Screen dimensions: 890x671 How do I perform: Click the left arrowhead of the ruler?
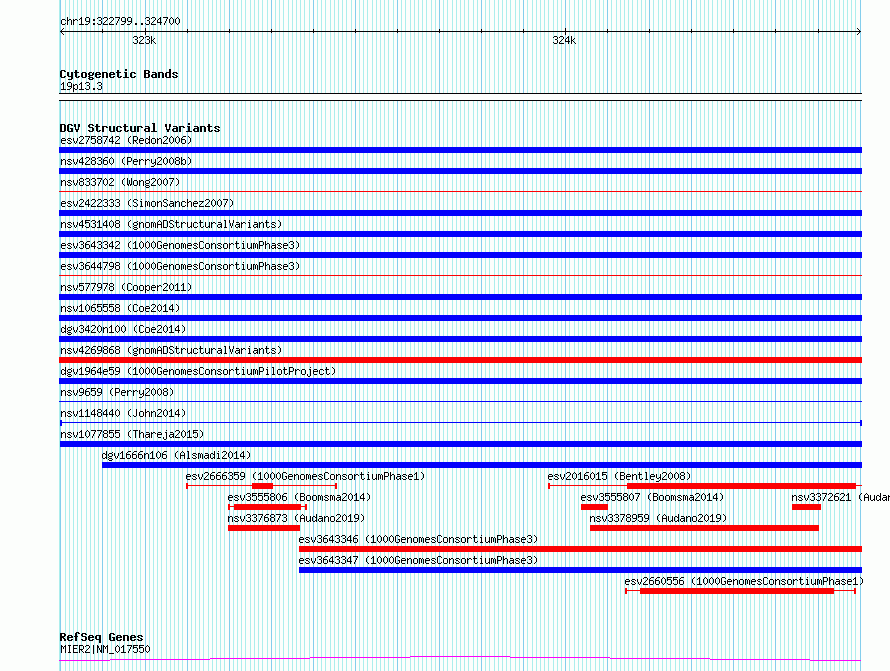pos(62,32)
